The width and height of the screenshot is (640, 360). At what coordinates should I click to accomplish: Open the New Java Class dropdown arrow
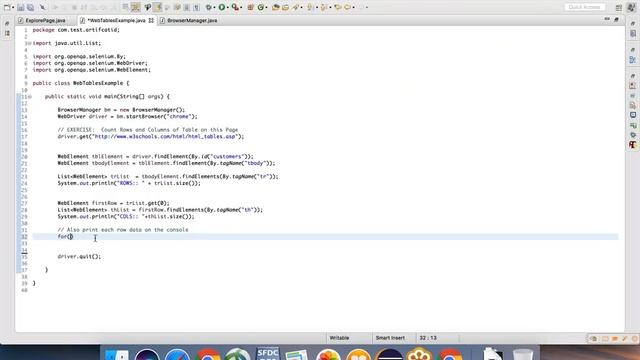[x=267, y=7]
